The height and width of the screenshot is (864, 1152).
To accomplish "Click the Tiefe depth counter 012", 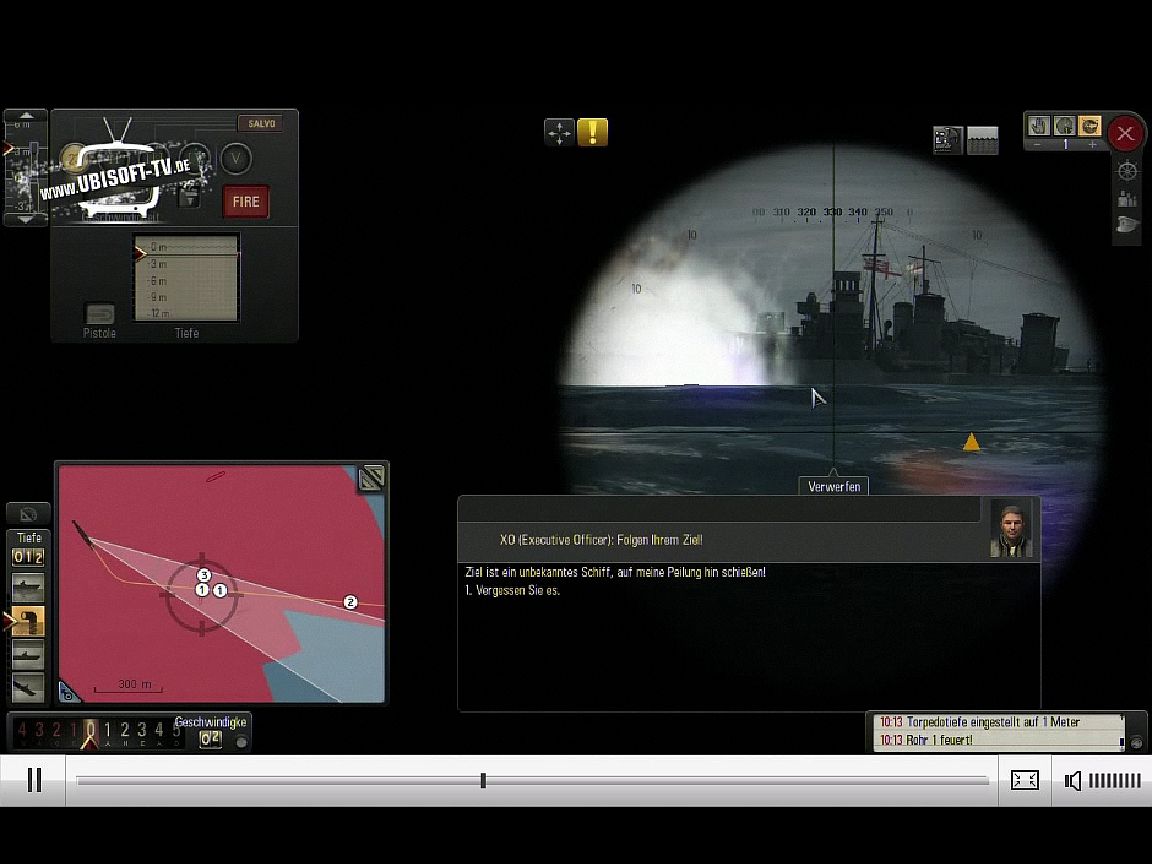I will point(28,557).
